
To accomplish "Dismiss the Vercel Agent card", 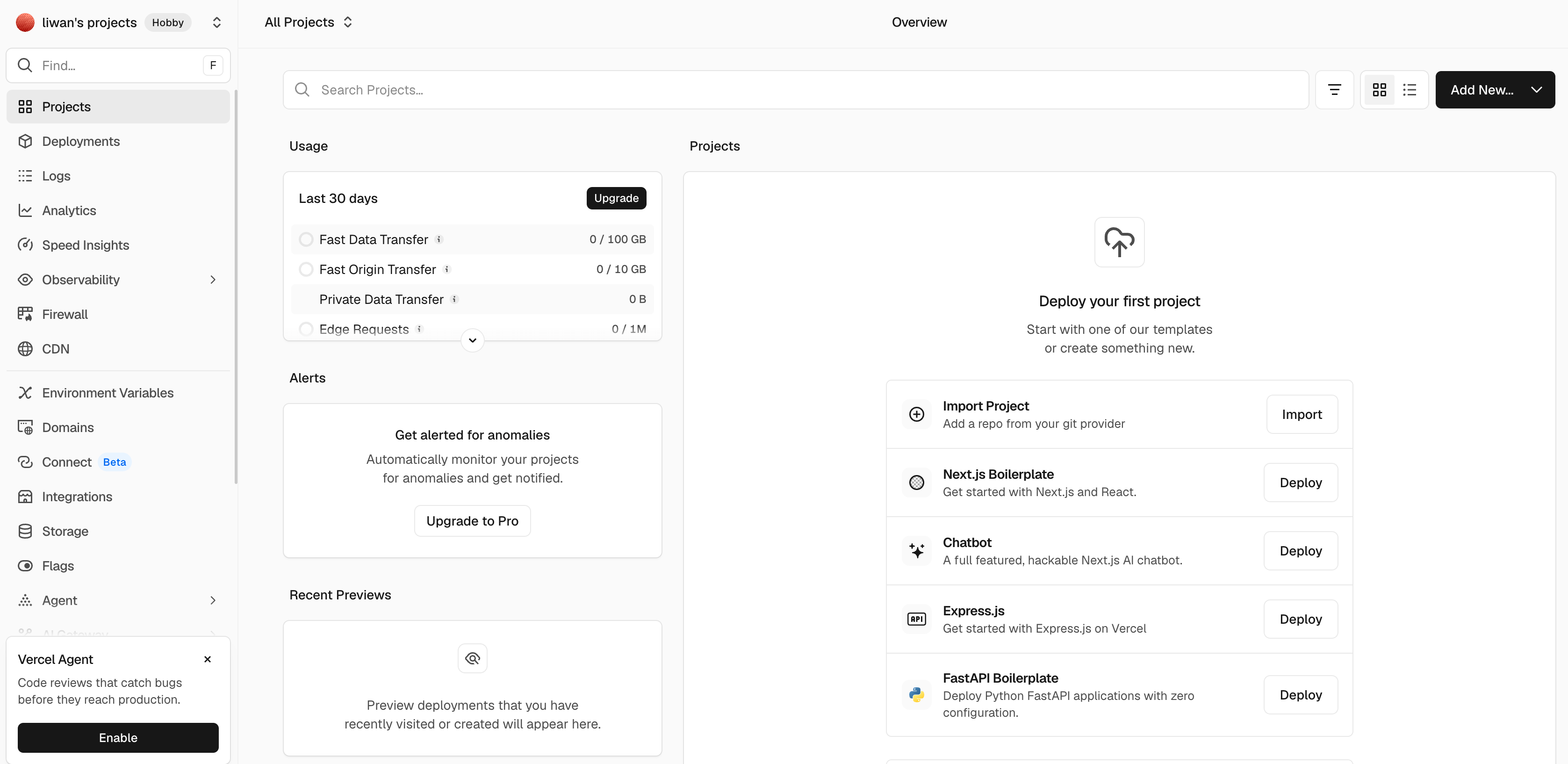I will 208,659.
